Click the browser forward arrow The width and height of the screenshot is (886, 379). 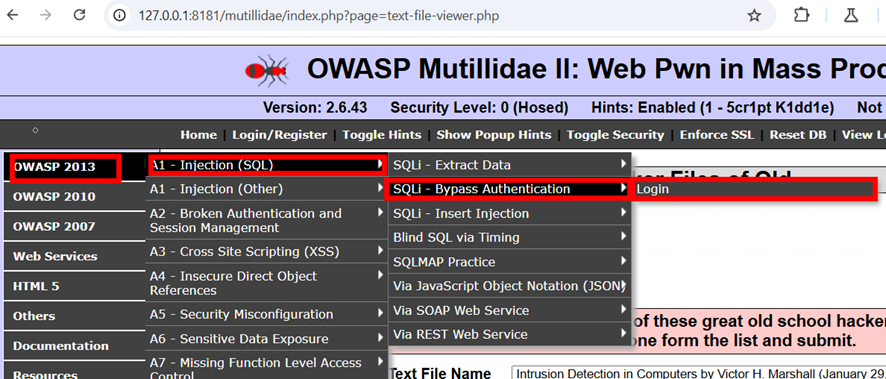[x=46, y=15]
